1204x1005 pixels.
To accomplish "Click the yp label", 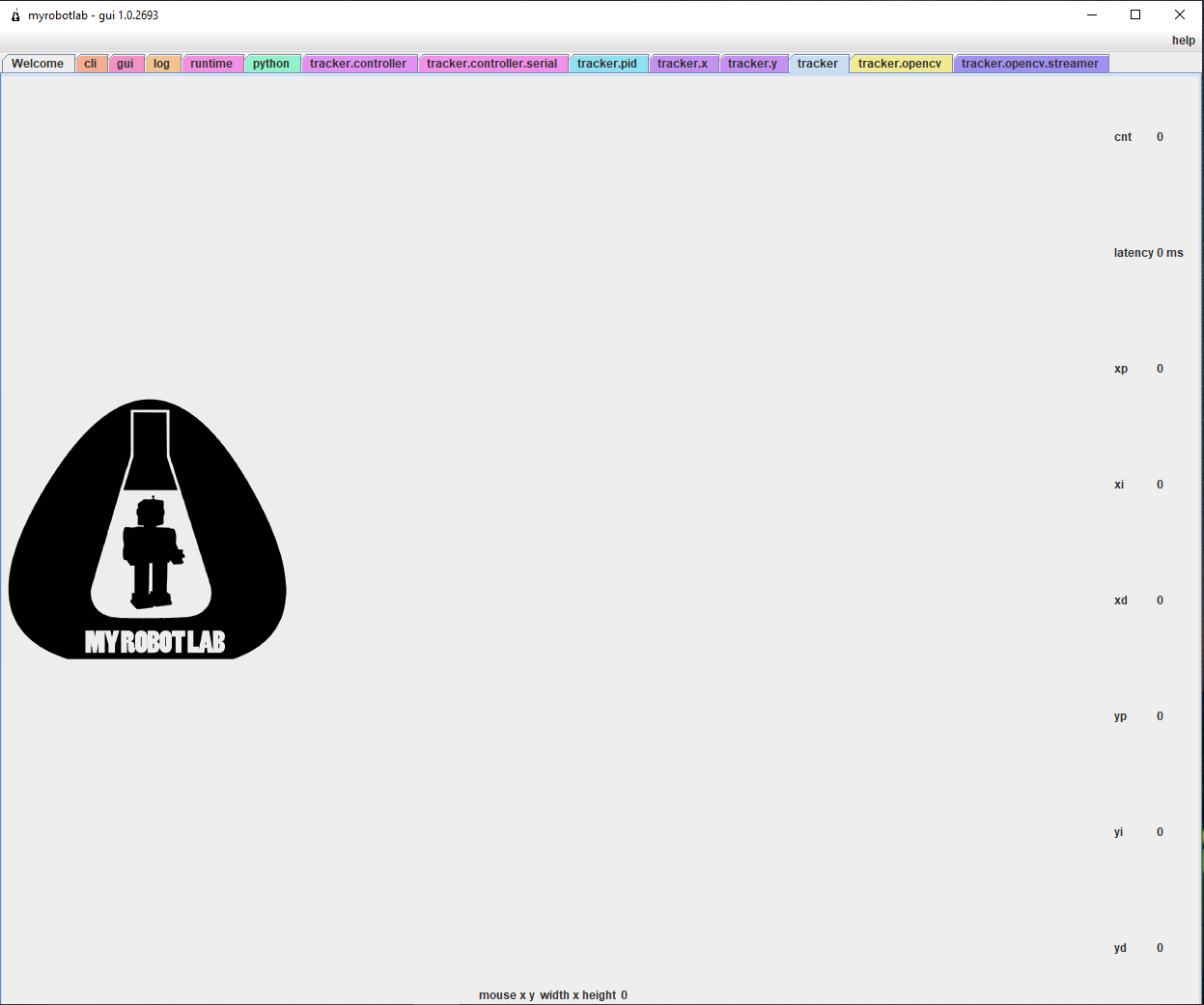I will 1120,716.
